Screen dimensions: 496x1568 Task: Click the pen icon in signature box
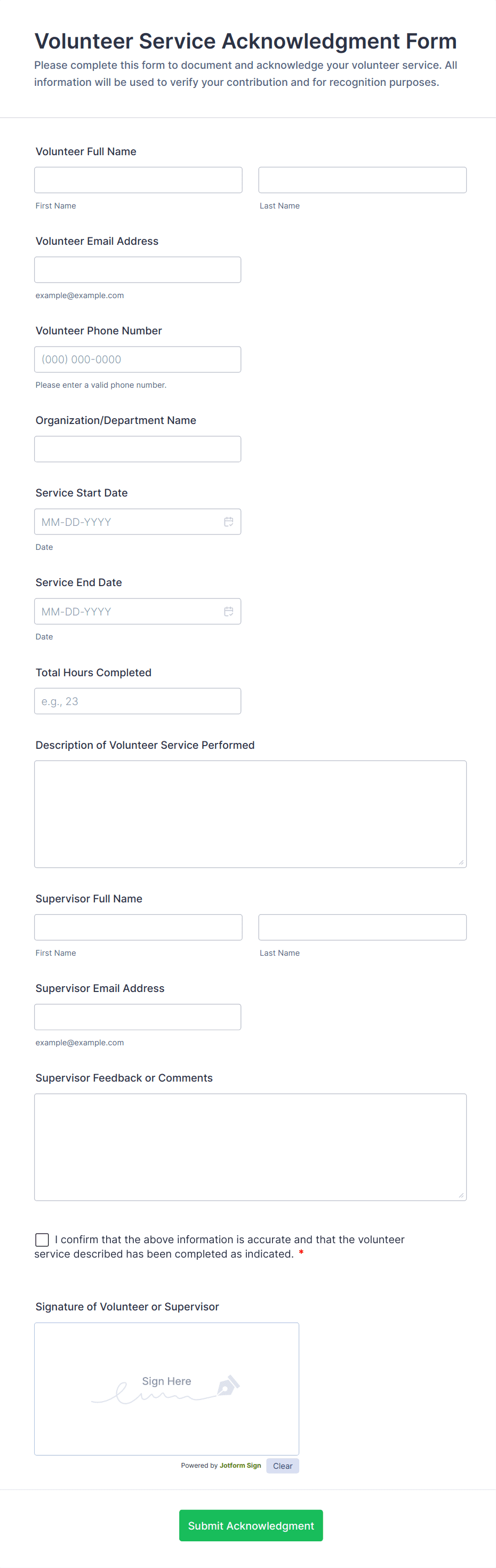[228, 1386]
